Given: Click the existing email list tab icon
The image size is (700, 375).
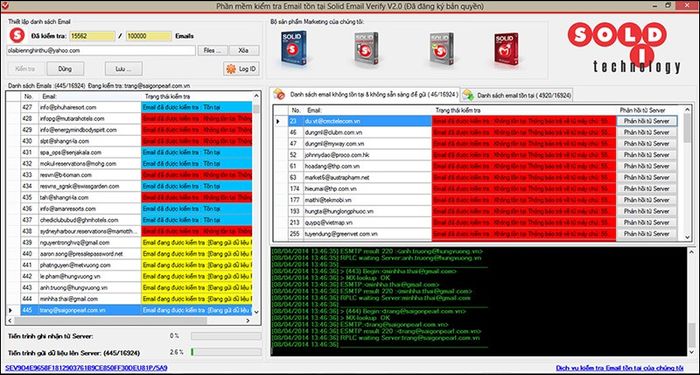Looking at the screenshot, I should pos(468,95).
